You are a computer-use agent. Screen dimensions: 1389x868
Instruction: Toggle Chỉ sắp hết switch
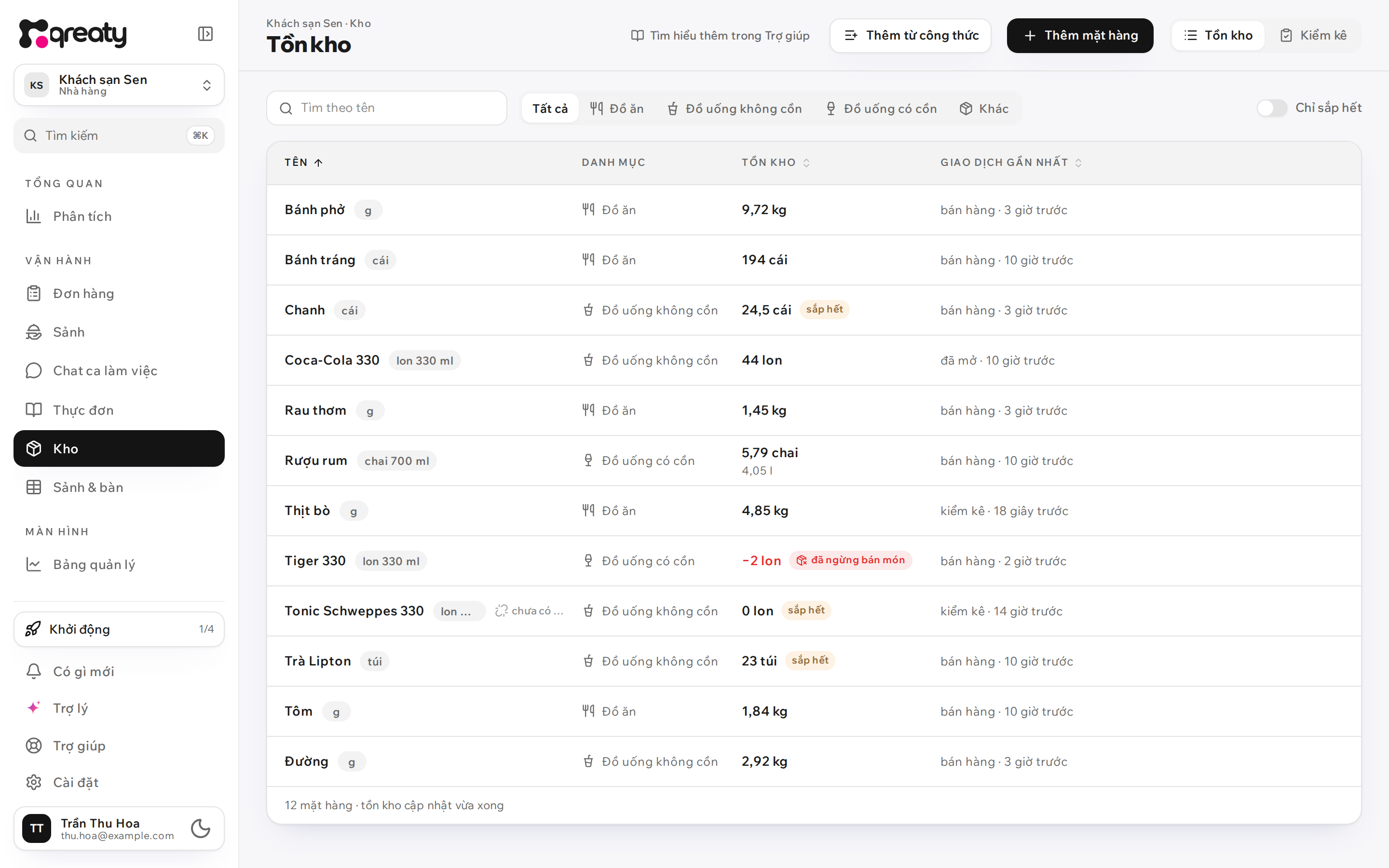[1271, 108]
